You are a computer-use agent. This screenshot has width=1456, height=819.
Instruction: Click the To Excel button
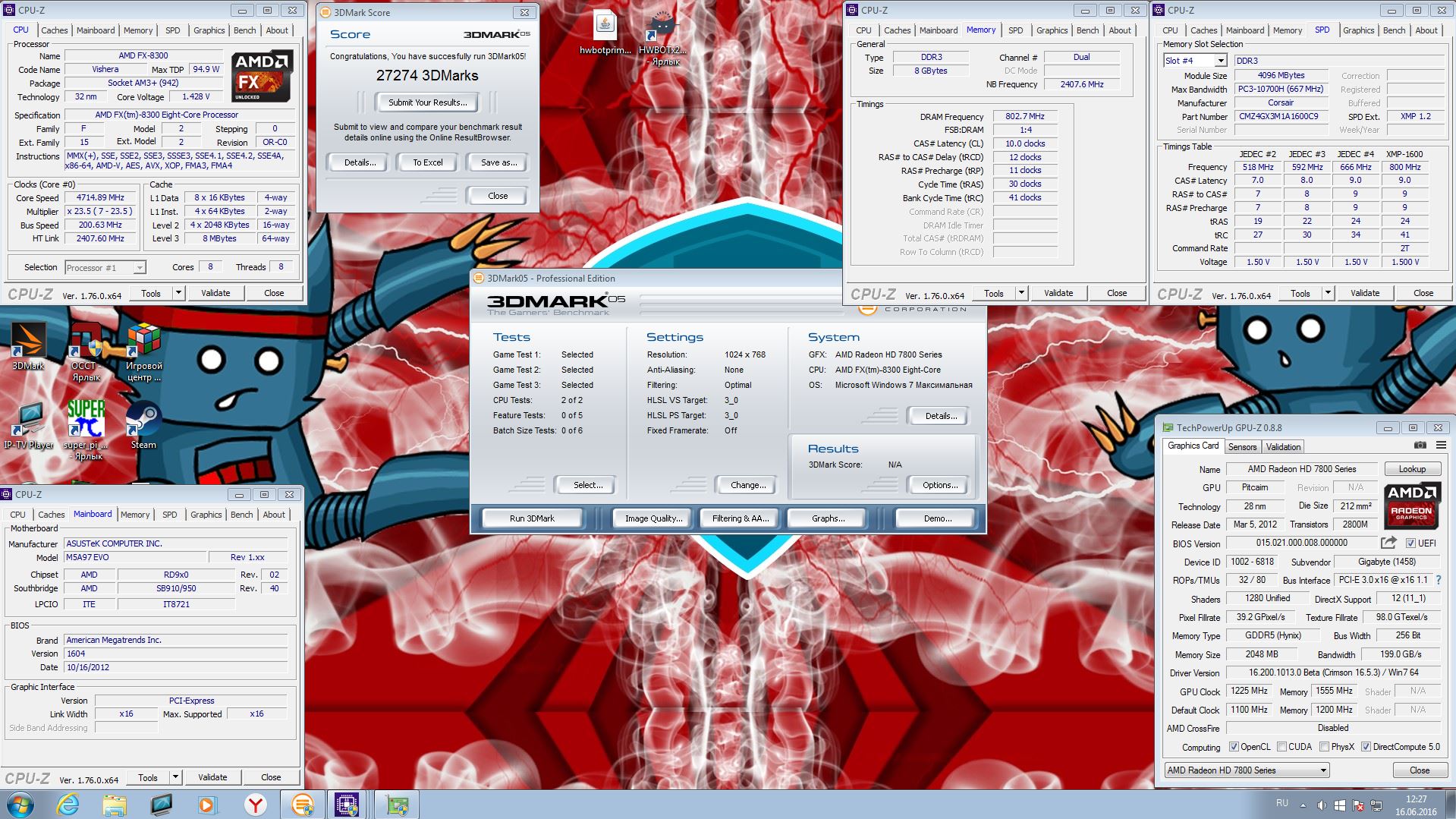[x=428, y=162]
